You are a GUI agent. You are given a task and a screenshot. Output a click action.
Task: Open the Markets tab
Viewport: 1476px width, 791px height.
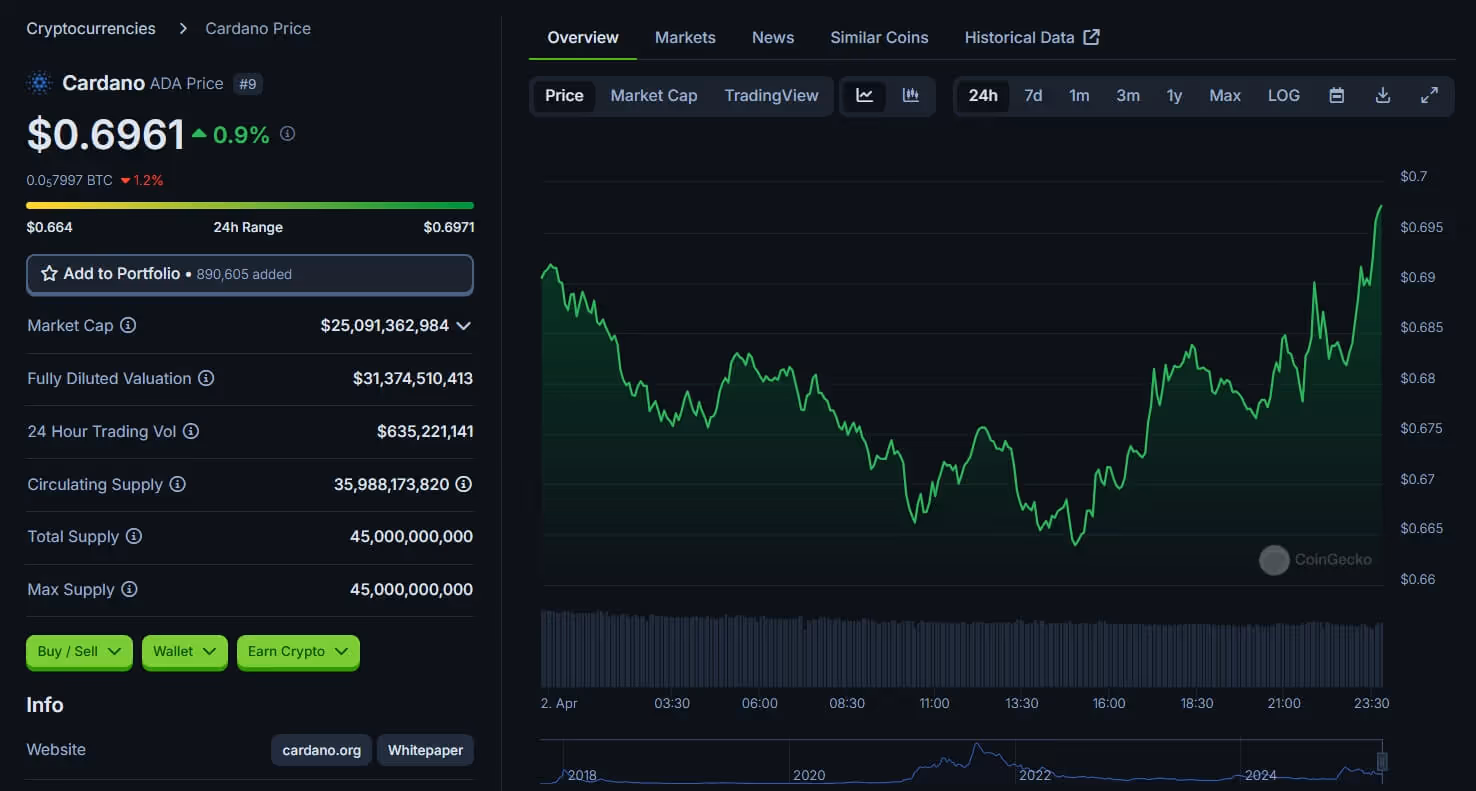point(685,38)
